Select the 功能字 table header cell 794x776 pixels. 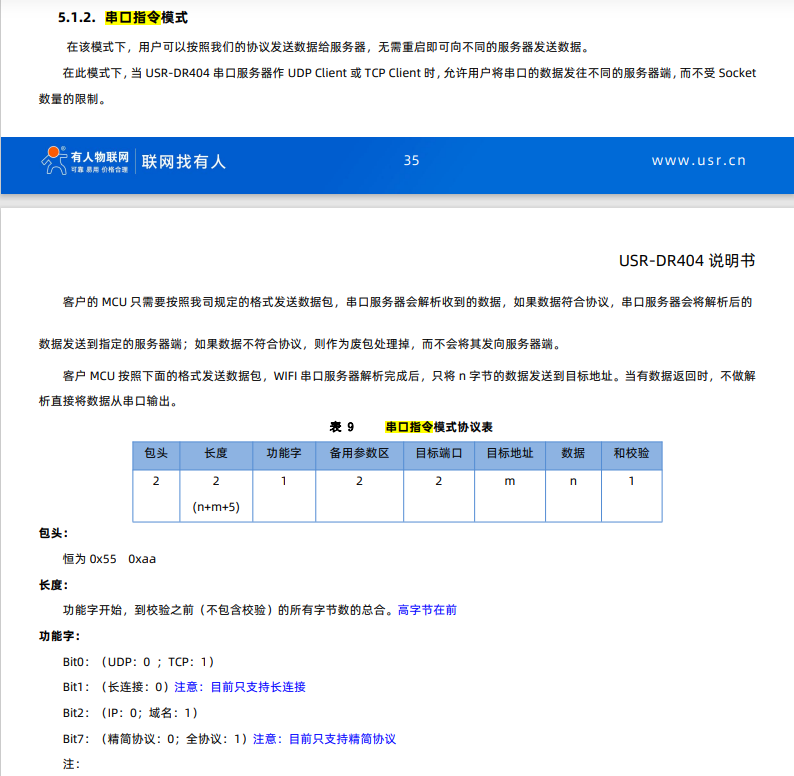pyautogui.click(x=284, y=453)
